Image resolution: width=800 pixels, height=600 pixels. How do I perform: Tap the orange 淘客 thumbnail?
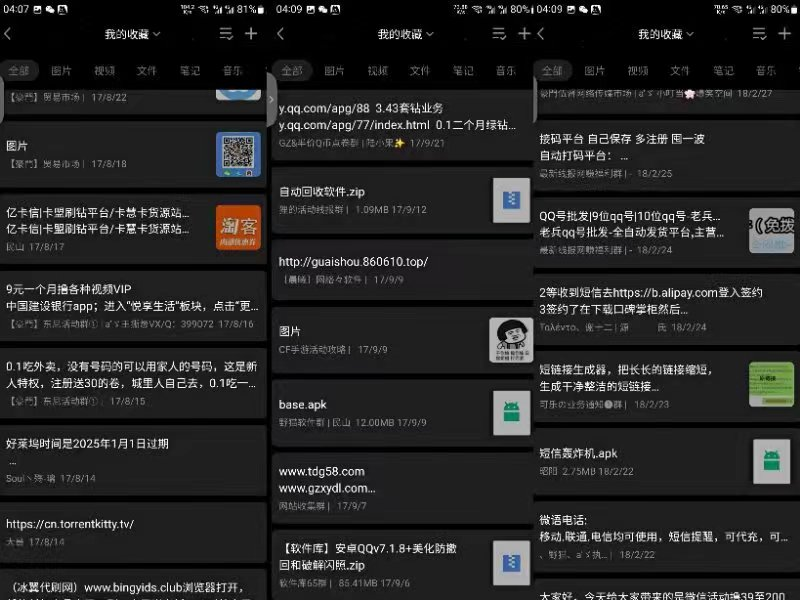(238, 228)
